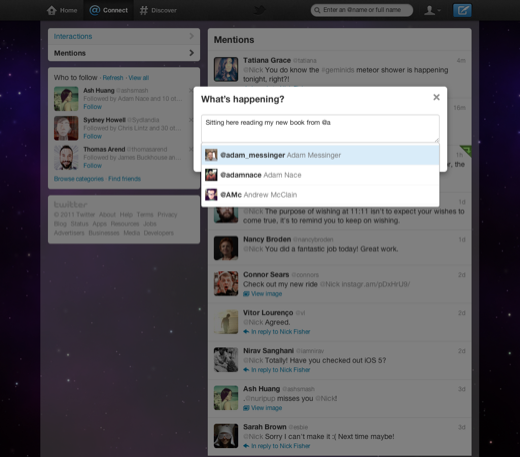Open the About footer link
The width and height of the screenshot is (520, 457).
coord(107,214)
